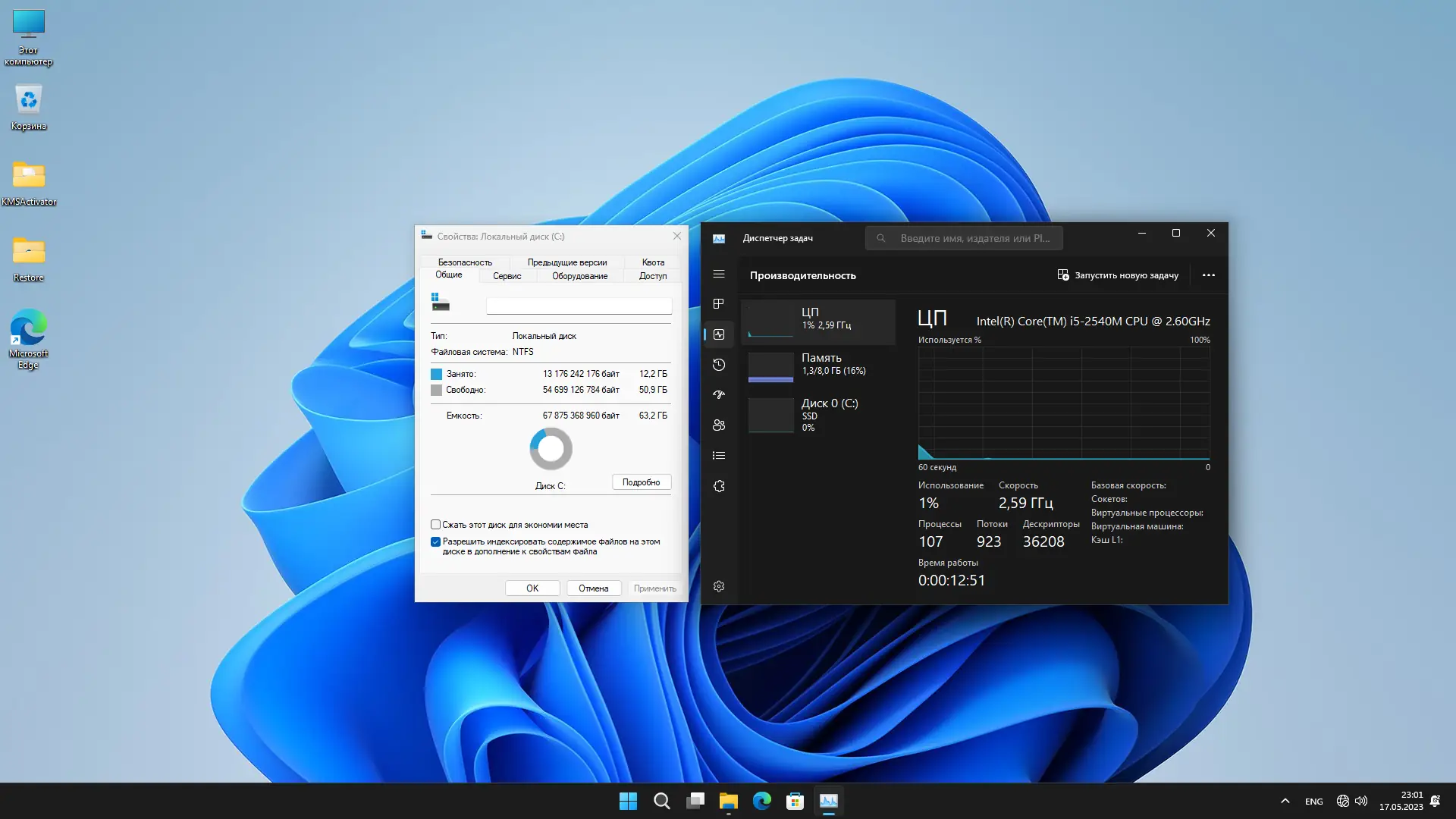Click the Подробно button
This screenshot has width=1456, height=819.
click(x=641, y=482)
